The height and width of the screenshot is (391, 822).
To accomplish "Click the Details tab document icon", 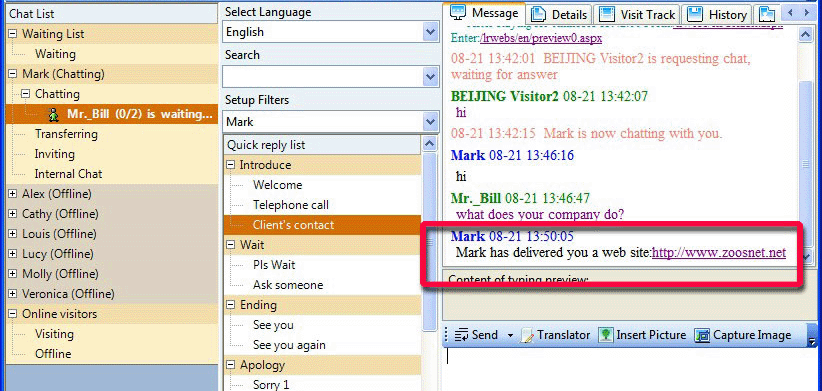I will click(x=539, y=14).
